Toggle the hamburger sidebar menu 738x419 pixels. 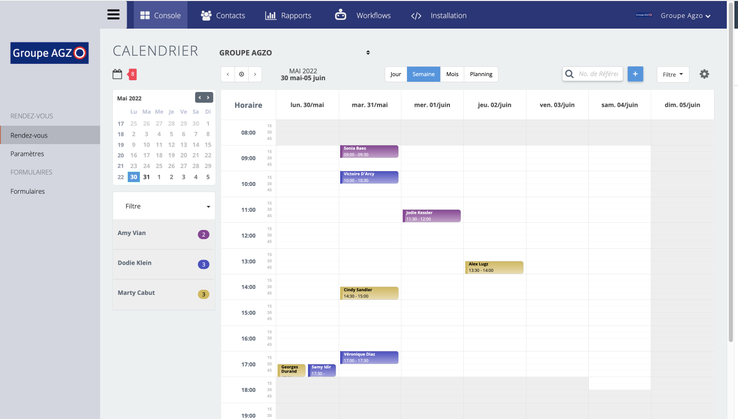coord(113,15)
